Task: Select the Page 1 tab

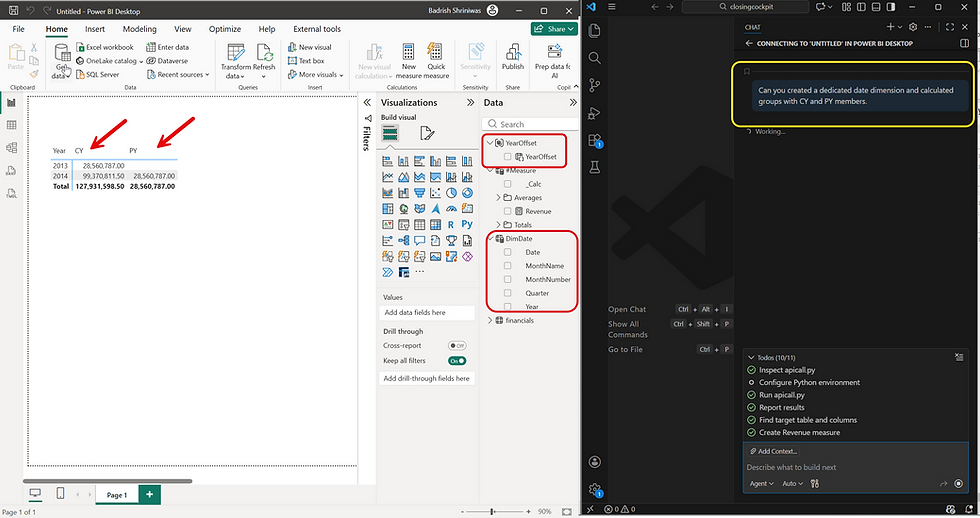Action: point(117,495)
